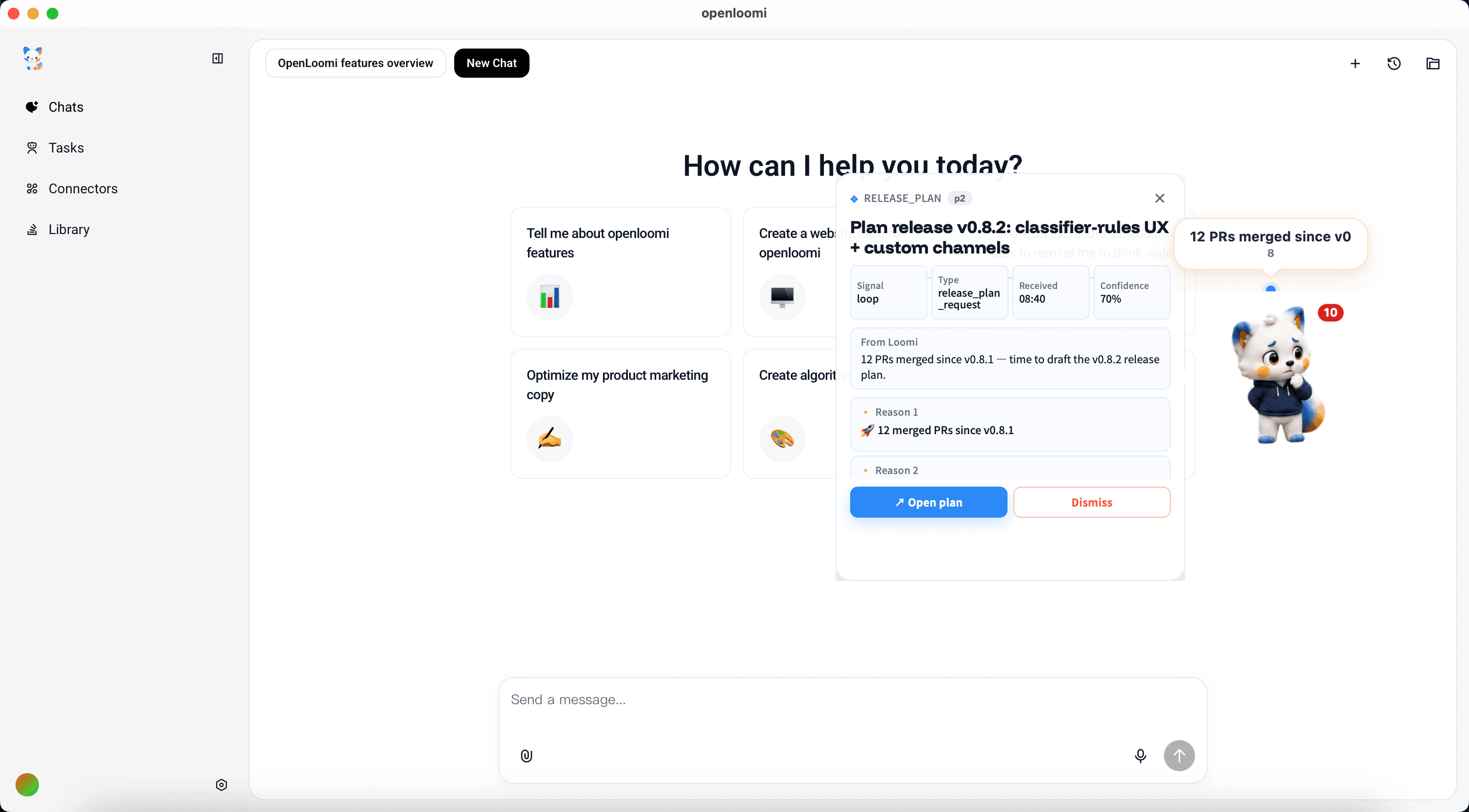The height and width of the screenshot is (812, 1469).
Task: Click 'How can I help you today?' heading
Action: pos(853,166)
